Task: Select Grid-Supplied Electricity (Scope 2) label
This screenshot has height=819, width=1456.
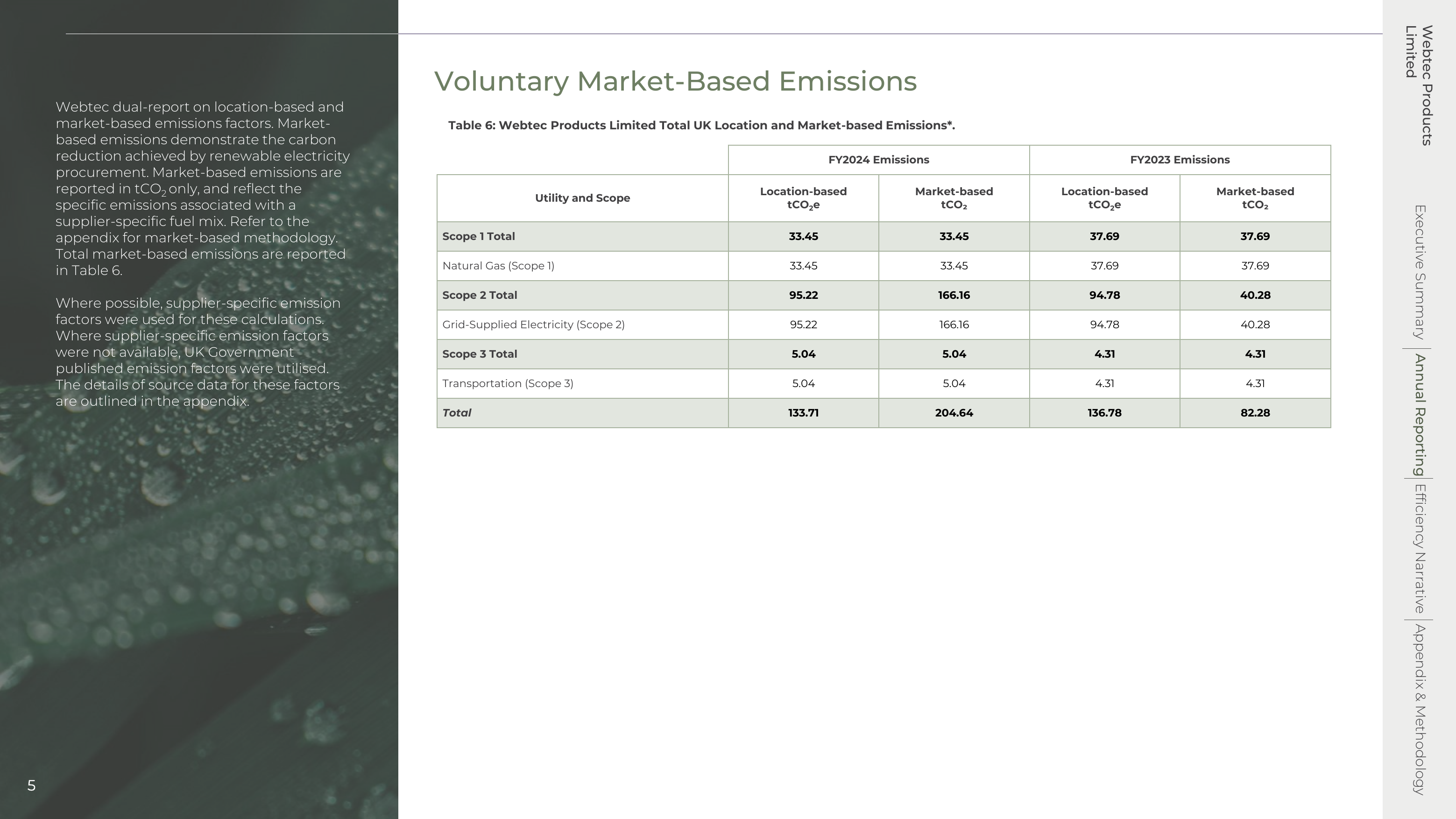Action: 533,325
